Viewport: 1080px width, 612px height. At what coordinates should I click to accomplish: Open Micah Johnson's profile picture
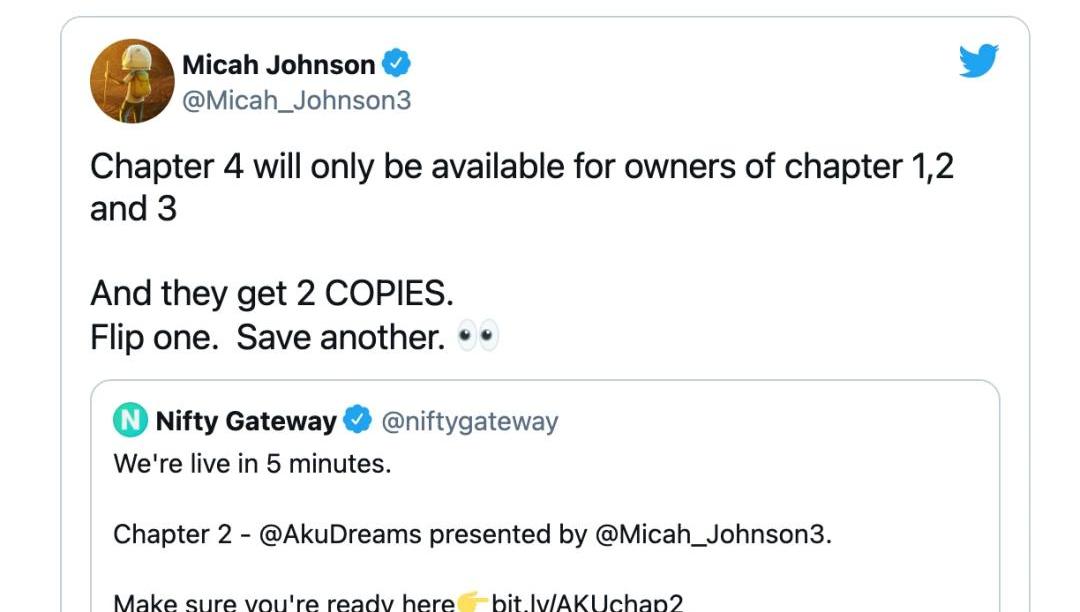[132, 81]
